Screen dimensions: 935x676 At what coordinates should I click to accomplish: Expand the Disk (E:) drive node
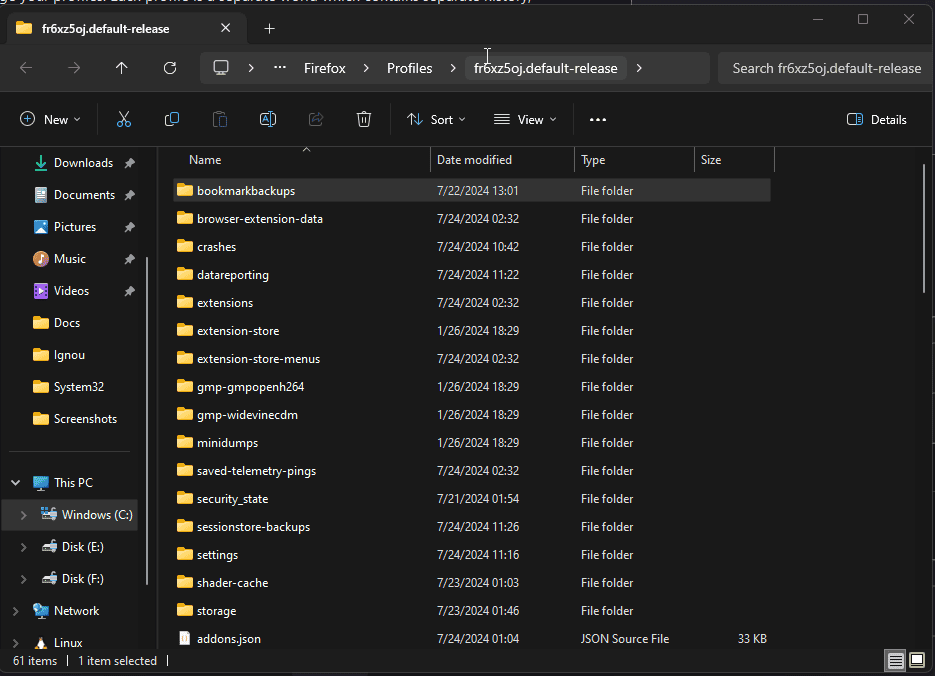(x=23, y=547)
